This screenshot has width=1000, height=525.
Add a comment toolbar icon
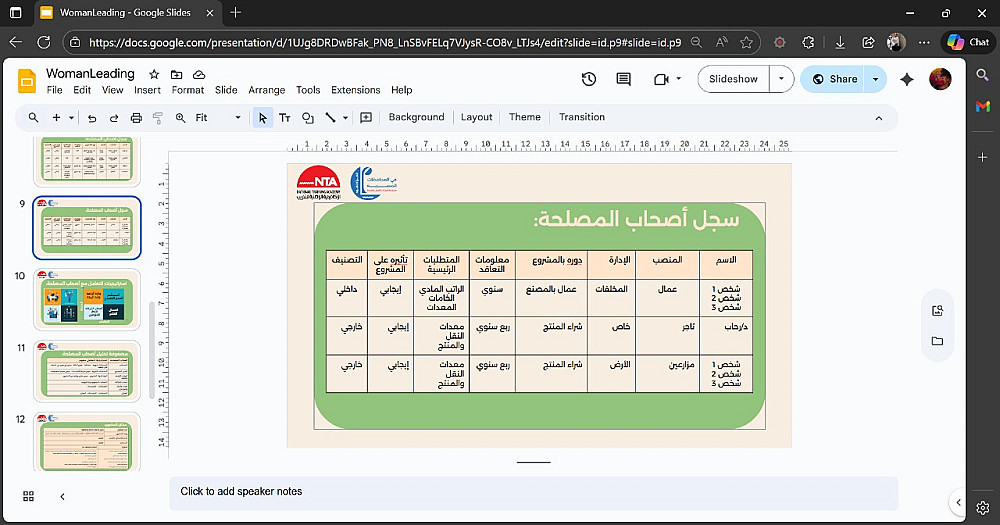(x=366, y=117)
